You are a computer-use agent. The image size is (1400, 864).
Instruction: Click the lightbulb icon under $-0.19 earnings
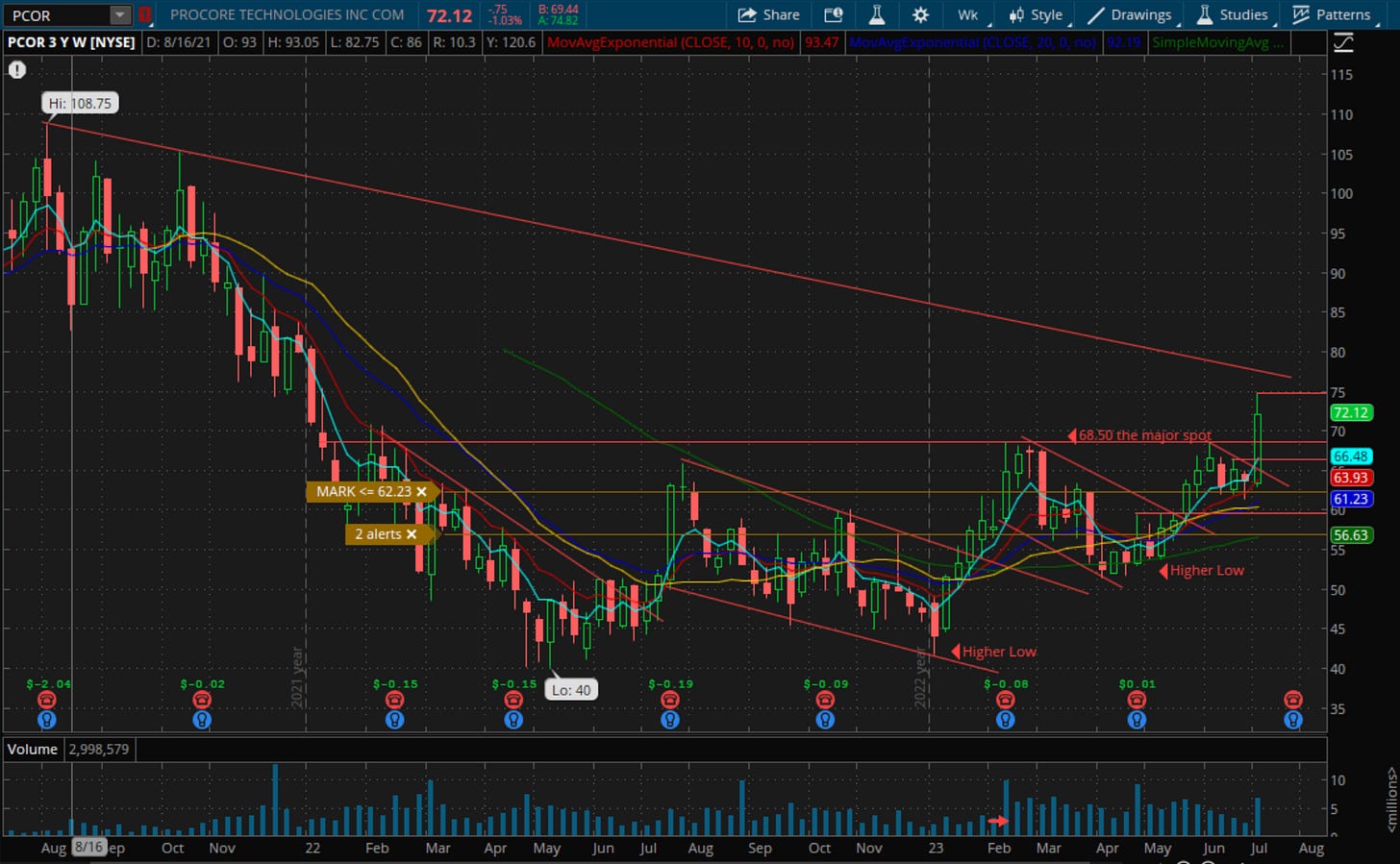click(x=670, y=720)
